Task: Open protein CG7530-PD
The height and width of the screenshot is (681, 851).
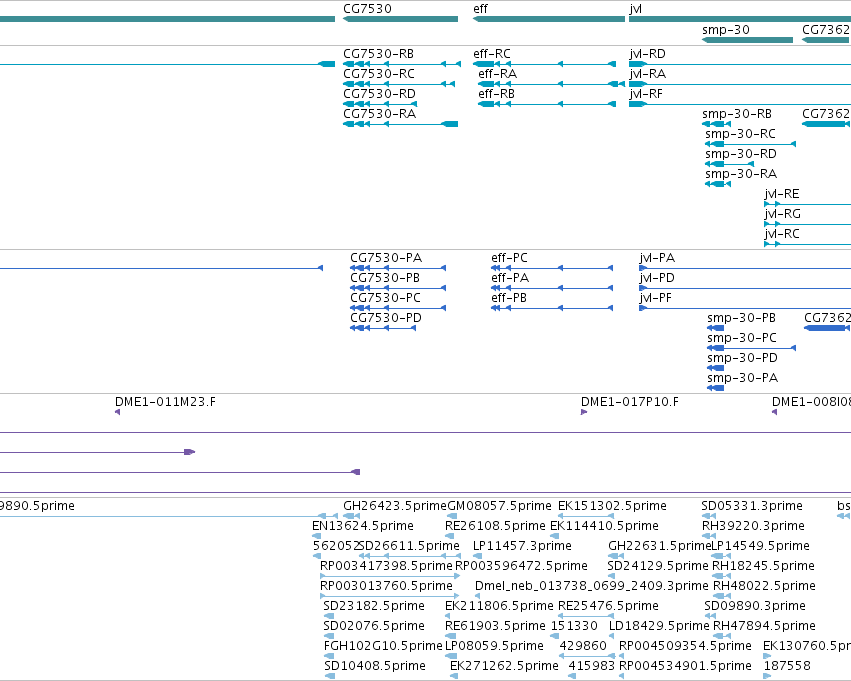Action: click(386, 318)
